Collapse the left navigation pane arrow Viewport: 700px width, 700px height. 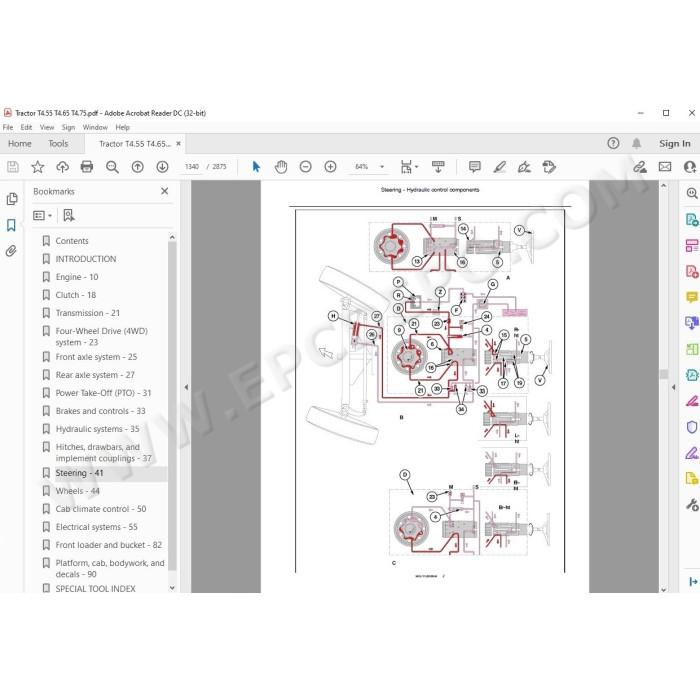tap(186, 387)
